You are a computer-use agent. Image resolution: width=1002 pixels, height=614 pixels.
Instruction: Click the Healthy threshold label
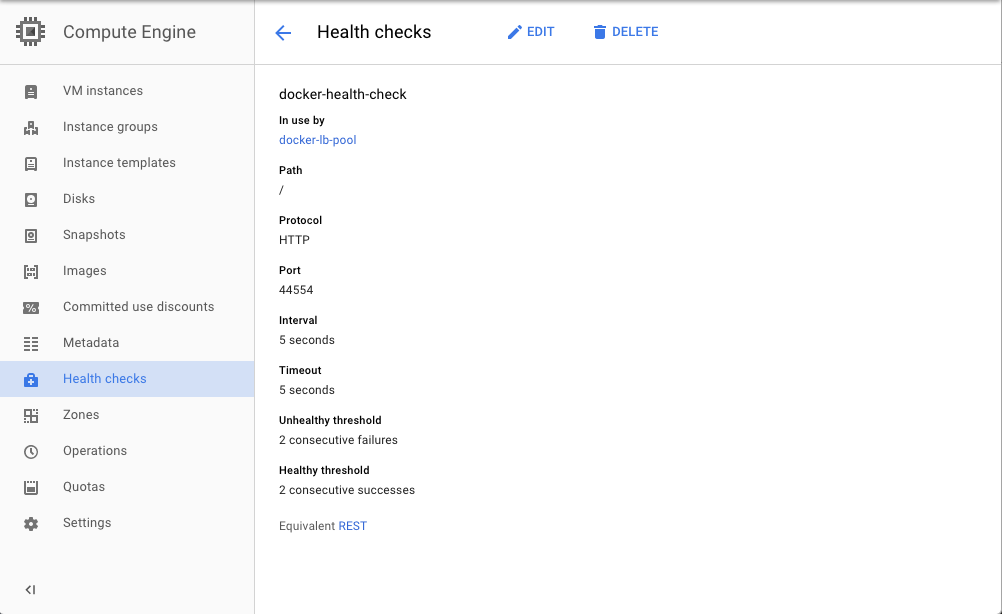pos(324,470)
